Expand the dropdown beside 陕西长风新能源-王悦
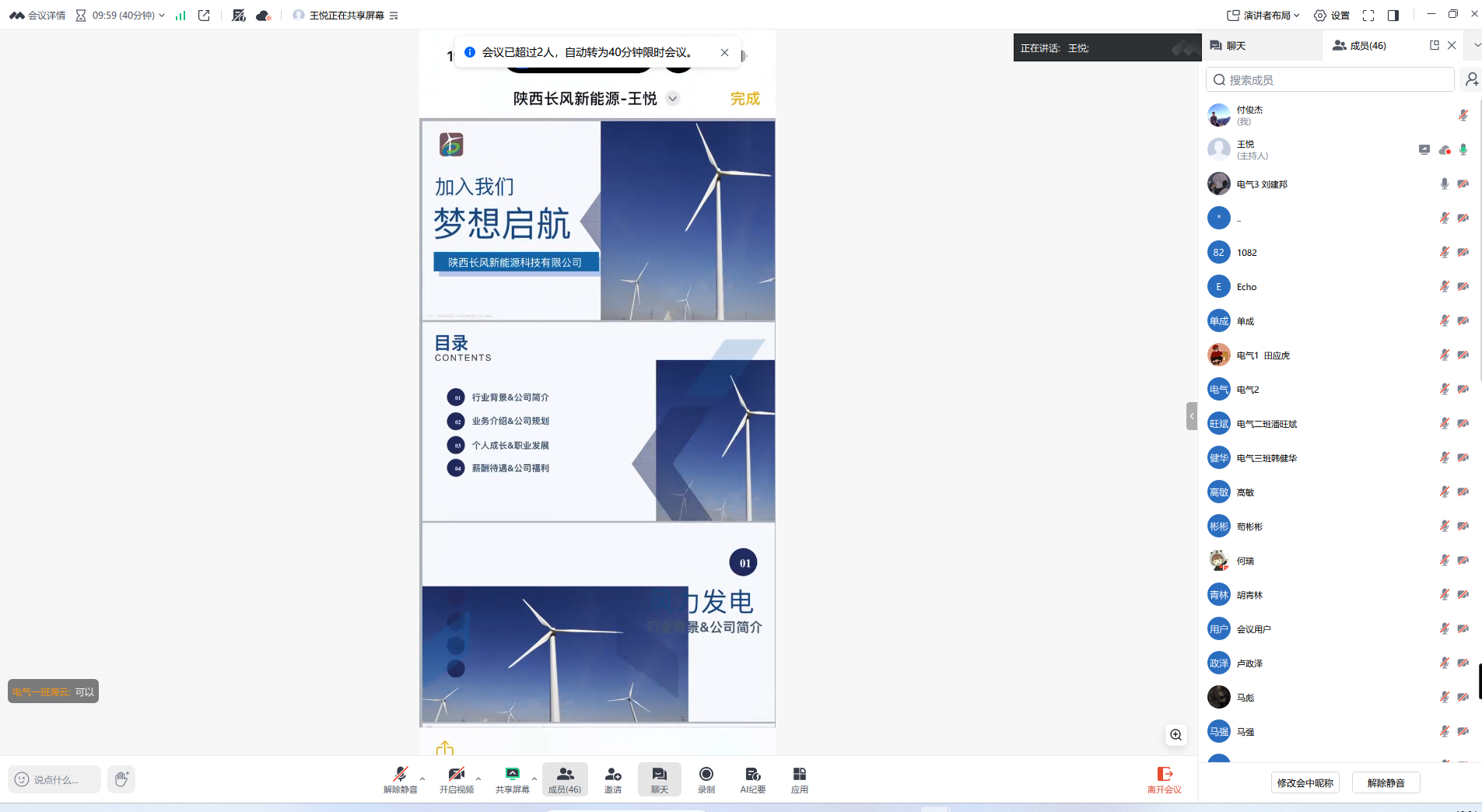The image size is (1482, 812). click(x=673, y=99)
